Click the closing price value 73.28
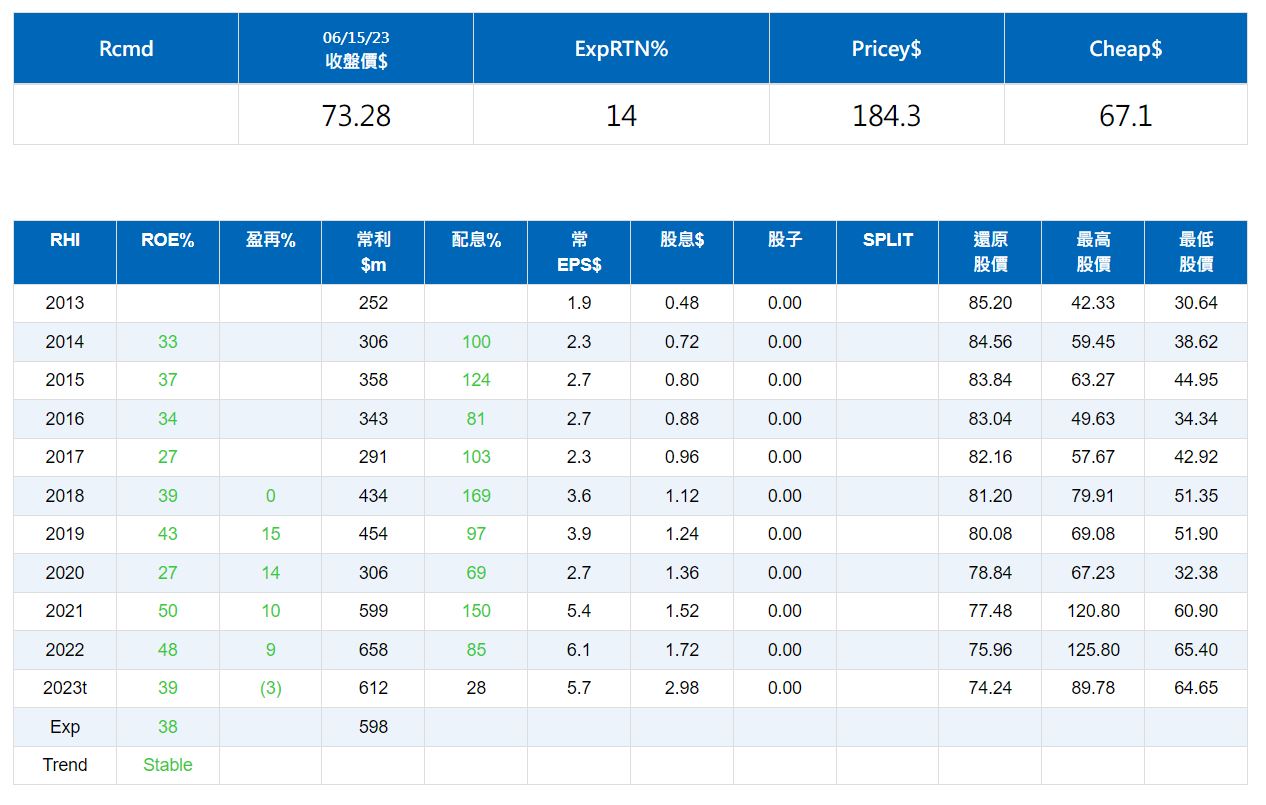 coord(356,116)
